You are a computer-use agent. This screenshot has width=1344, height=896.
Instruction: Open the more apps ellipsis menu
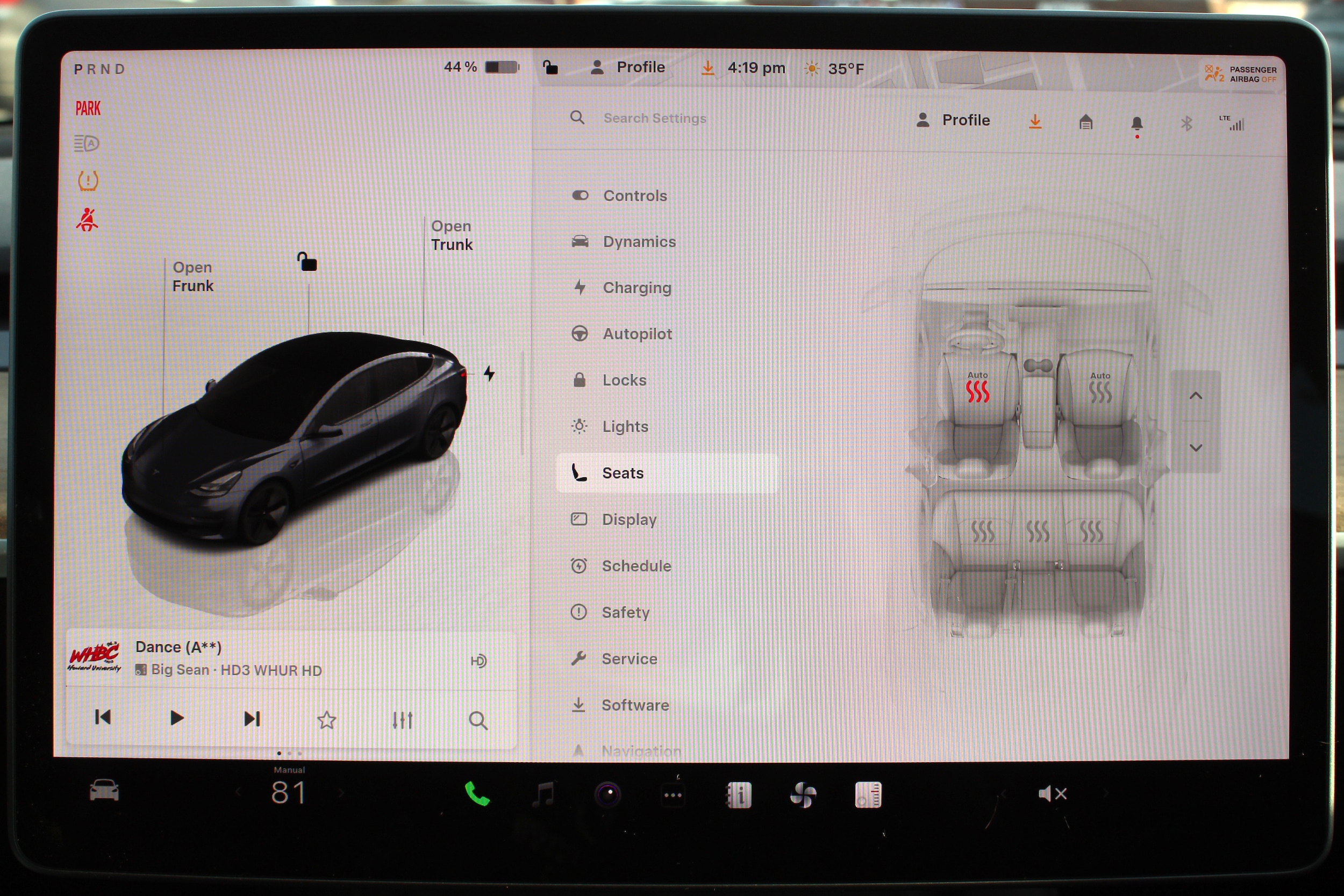click(673, 795)
